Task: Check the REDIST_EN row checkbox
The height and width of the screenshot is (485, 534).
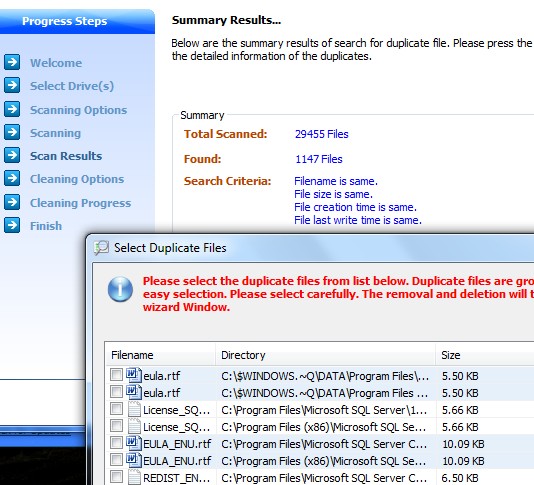Action: [116, 476]
